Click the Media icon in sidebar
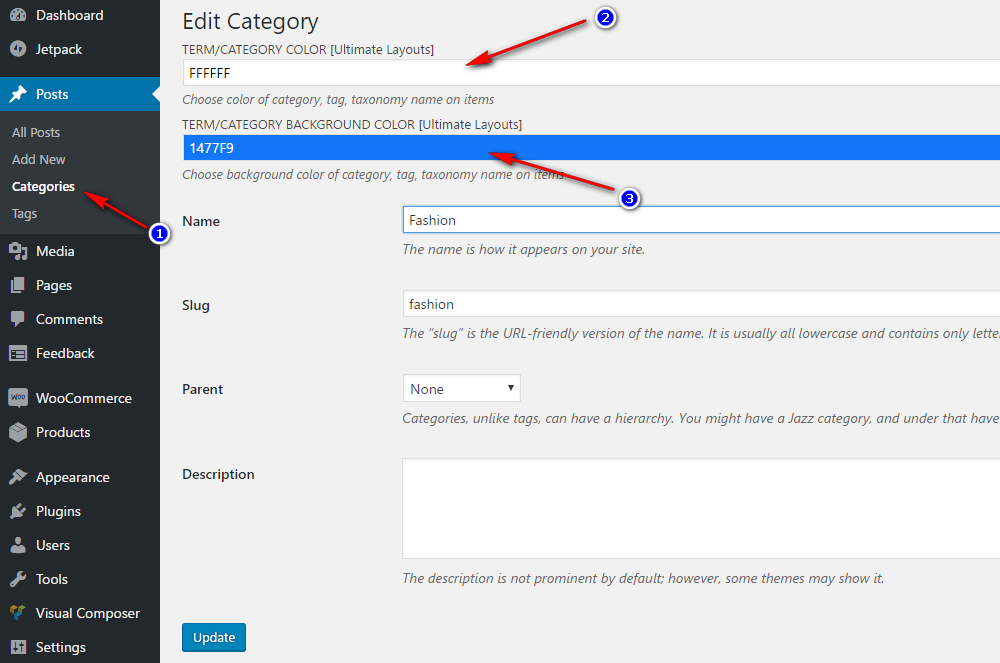This screenshot has width=1000, height=663. pos(18,251)
